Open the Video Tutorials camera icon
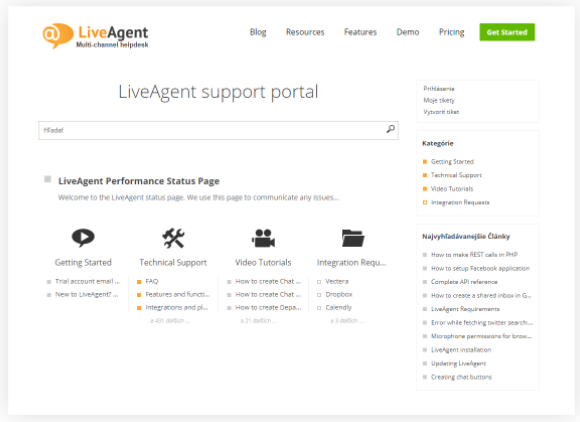The width and height of the screenshot is (580, 422). click(x=263, y=238)
